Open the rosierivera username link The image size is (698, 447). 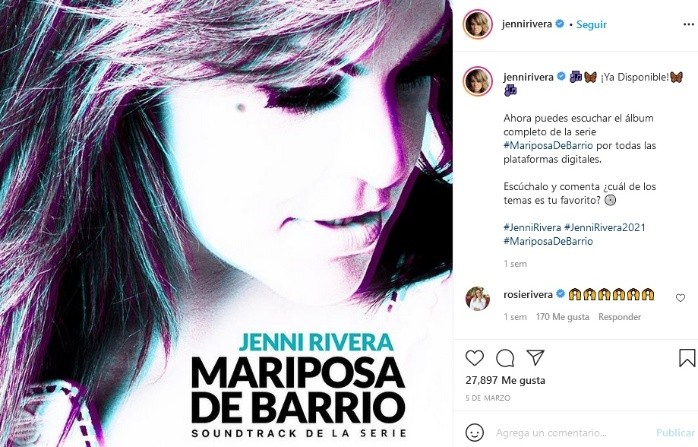[x=528, y=294]
